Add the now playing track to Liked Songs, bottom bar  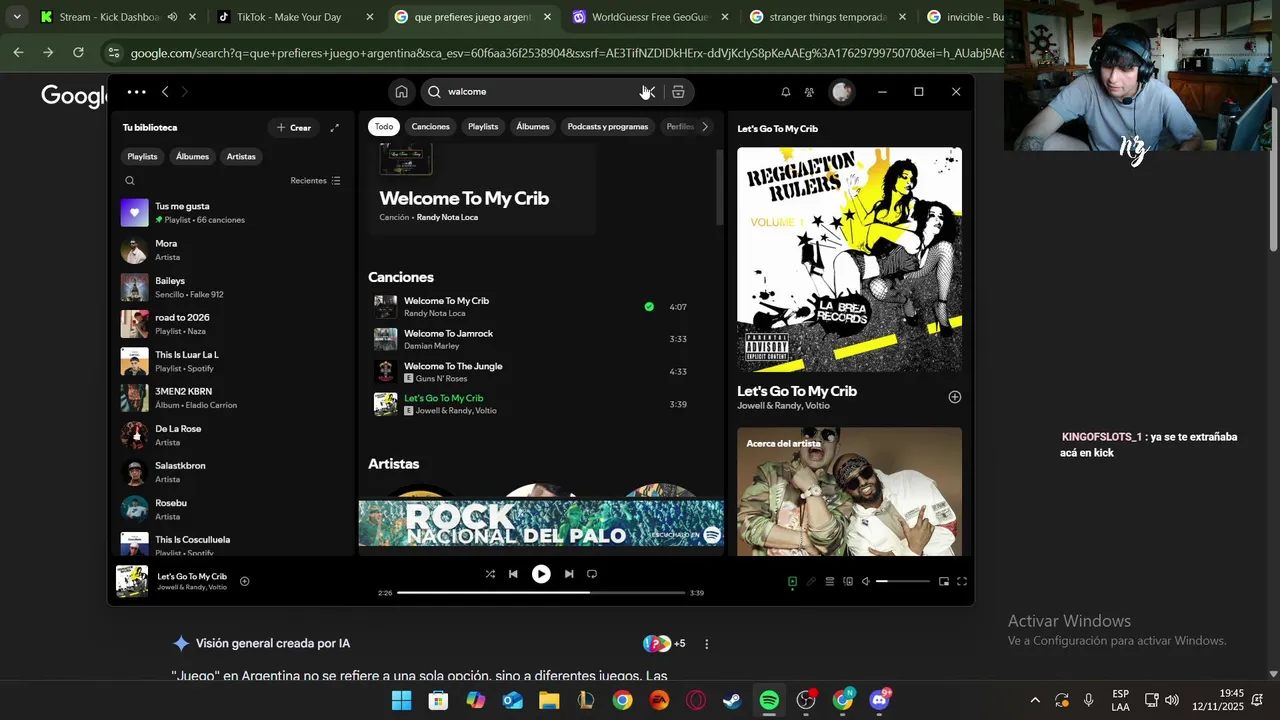coord(245,581)
